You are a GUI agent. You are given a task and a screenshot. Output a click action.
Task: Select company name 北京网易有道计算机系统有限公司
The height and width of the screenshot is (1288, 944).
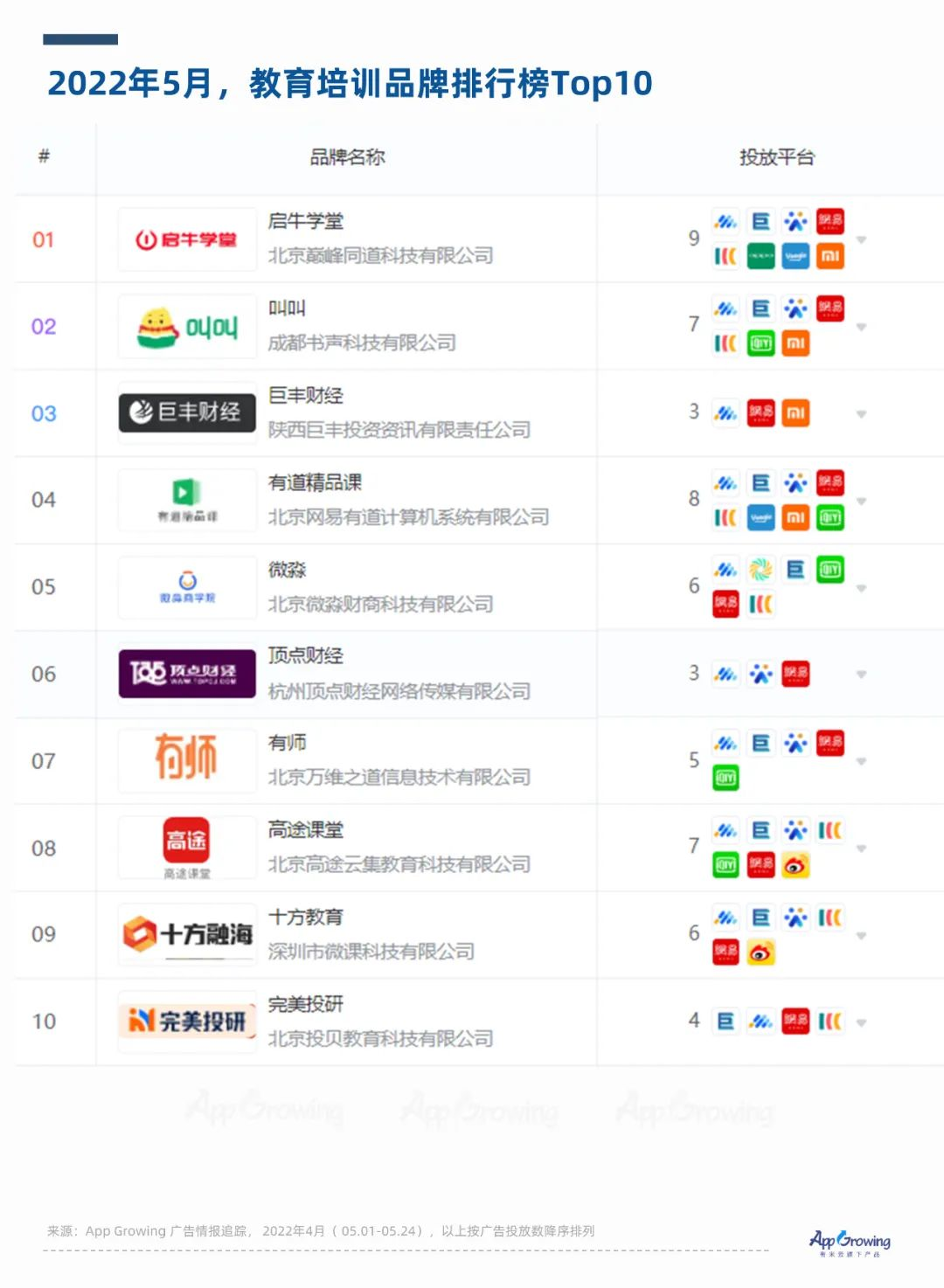click(408, 517)
